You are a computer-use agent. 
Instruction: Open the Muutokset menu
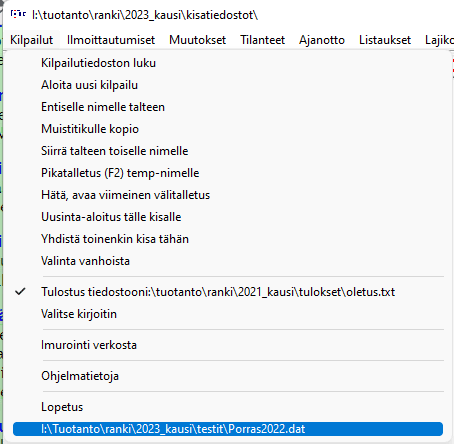(197, 40)
